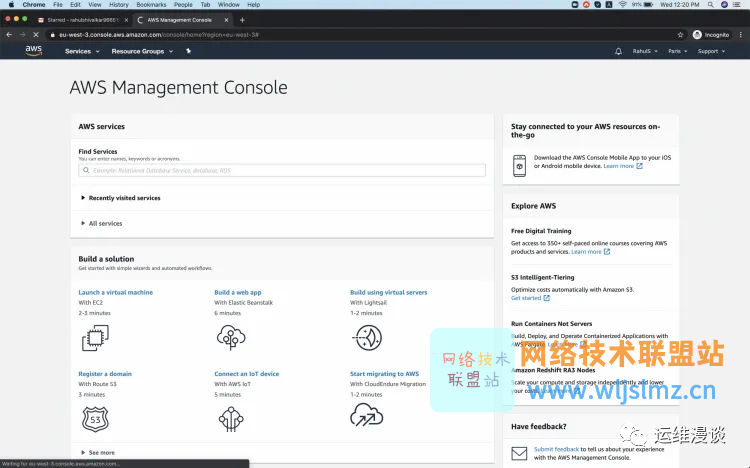Click the address bar lock icon
Screen dimensions: 750x468
53,34
